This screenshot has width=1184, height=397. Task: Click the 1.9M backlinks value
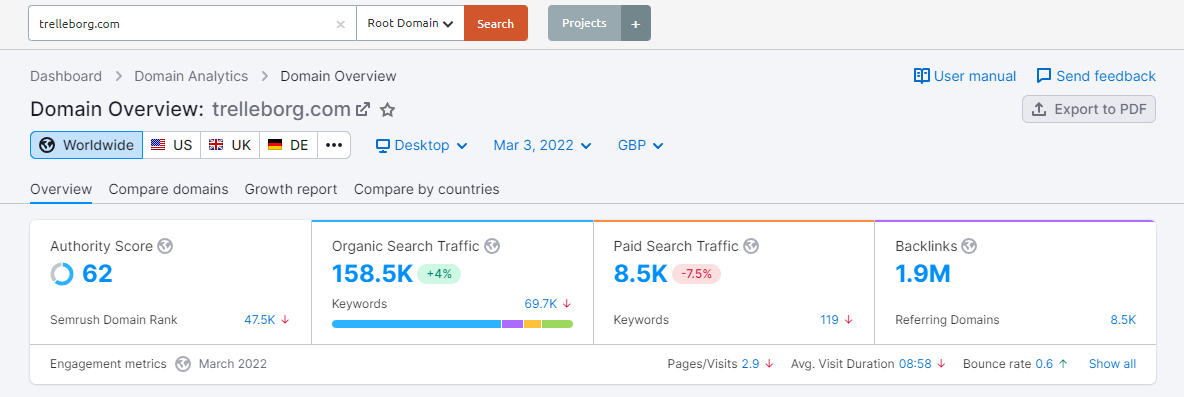coord(923,273)
